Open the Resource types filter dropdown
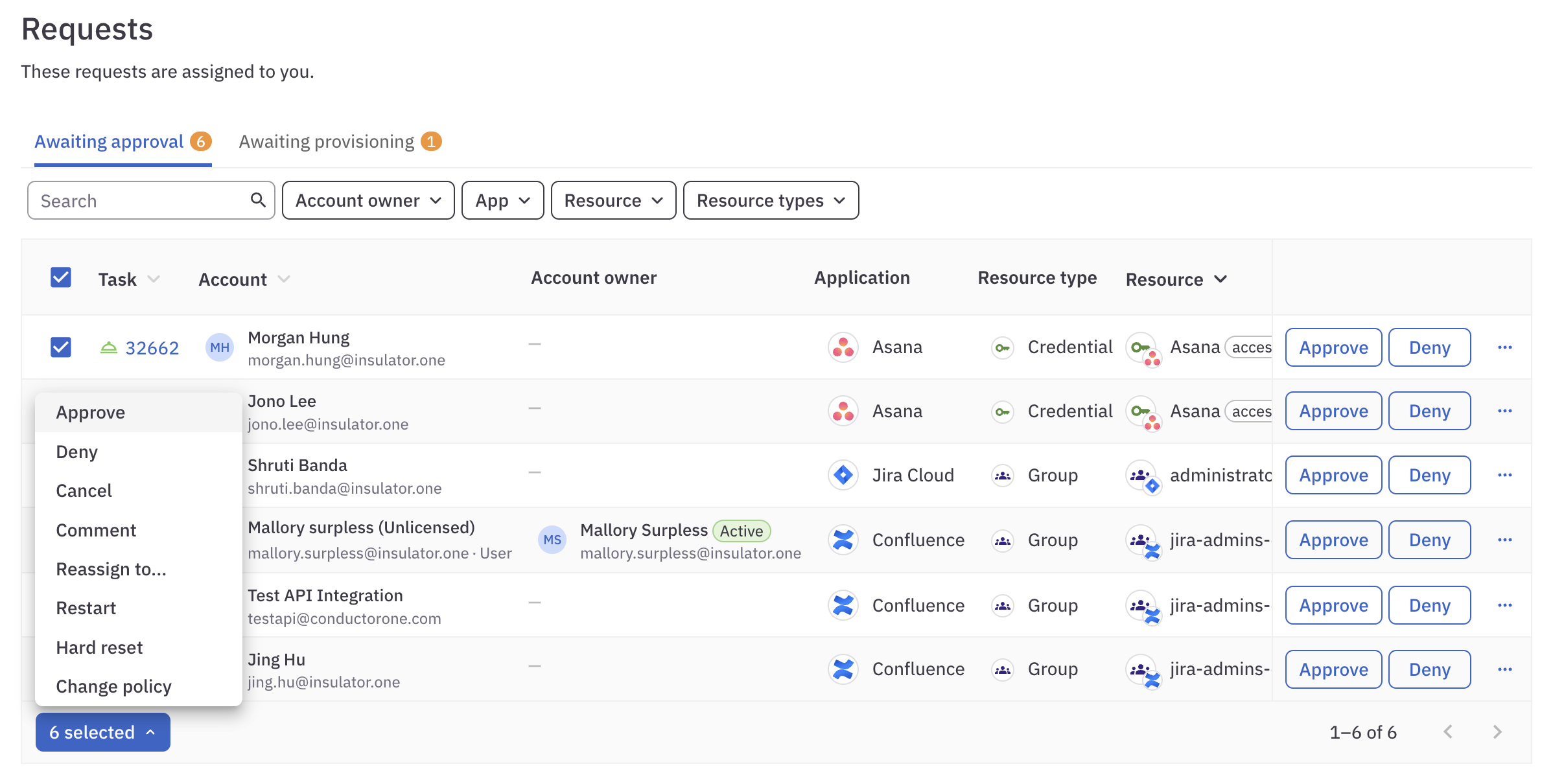This screenshot has width=1553, height=784. point(771,200)
